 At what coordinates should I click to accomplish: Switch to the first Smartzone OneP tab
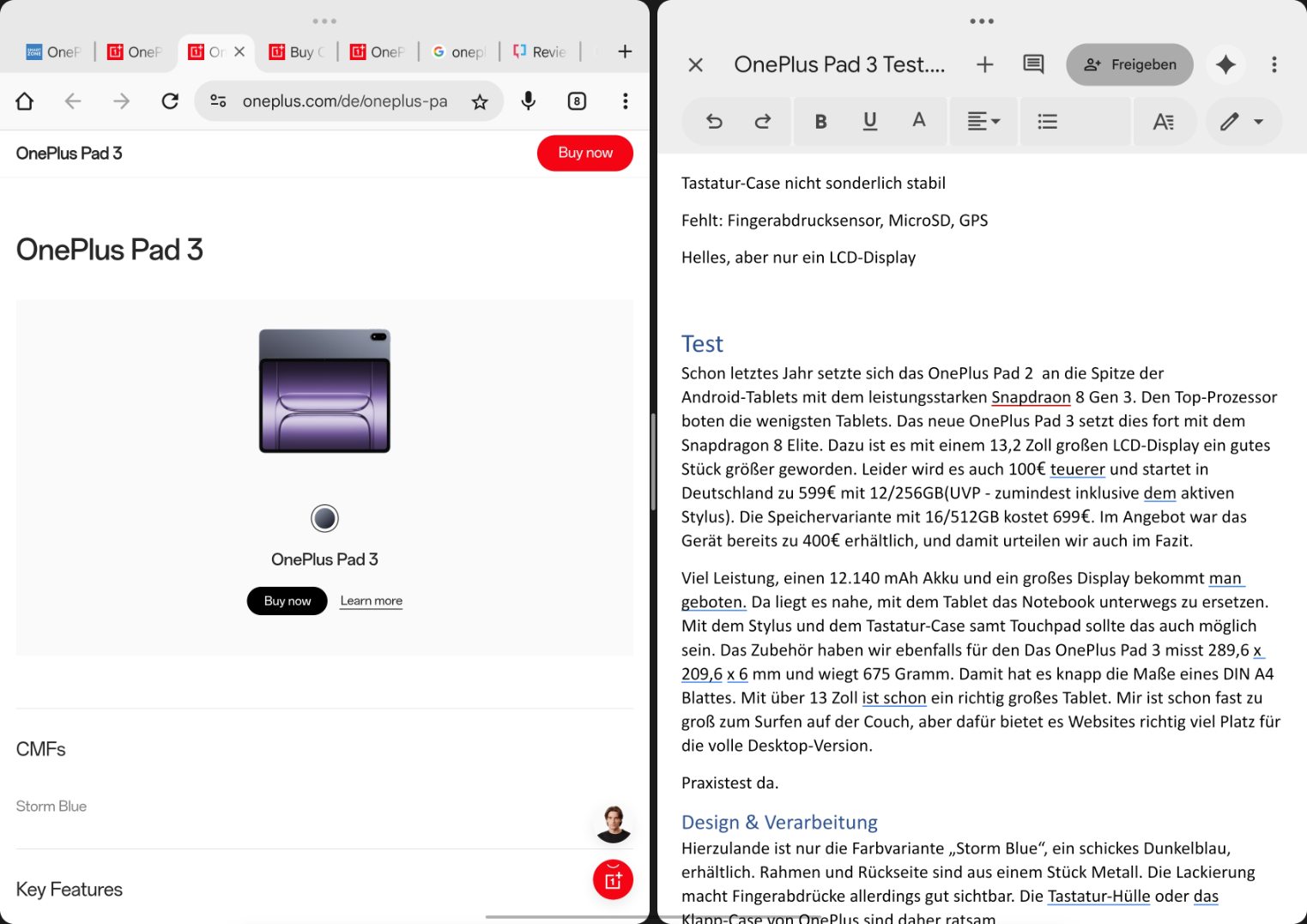pos(52,51)
